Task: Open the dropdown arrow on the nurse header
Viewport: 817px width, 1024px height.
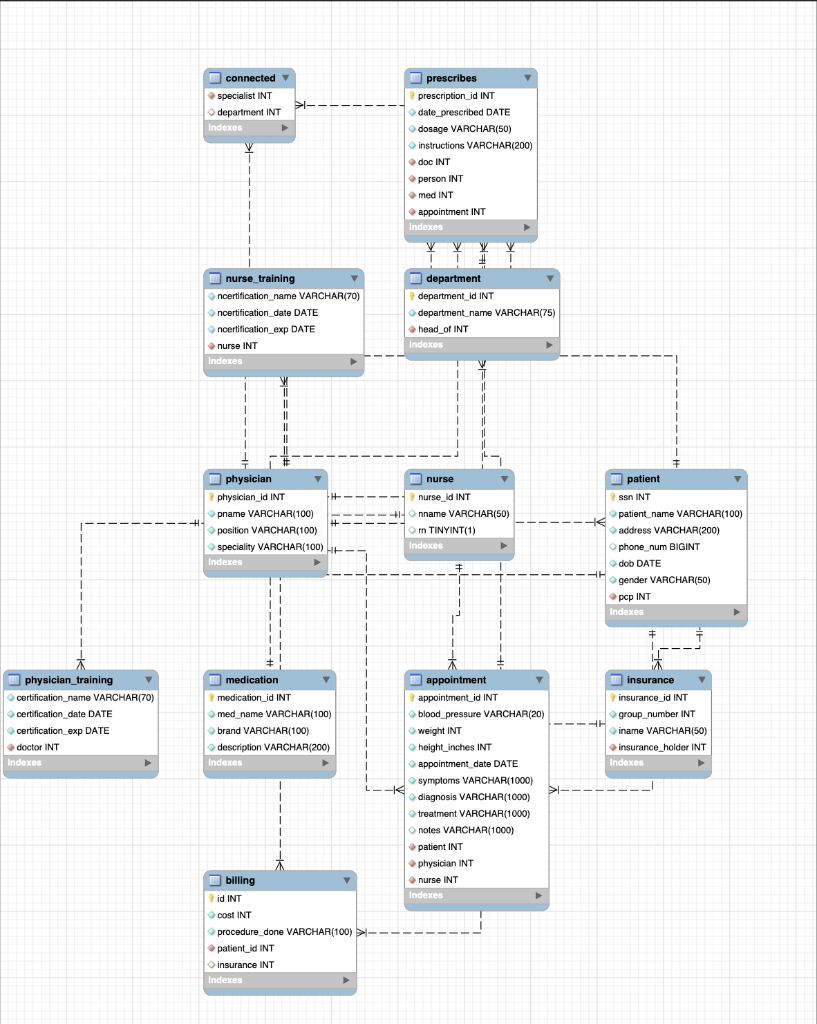Action: [x=503, y=479]
